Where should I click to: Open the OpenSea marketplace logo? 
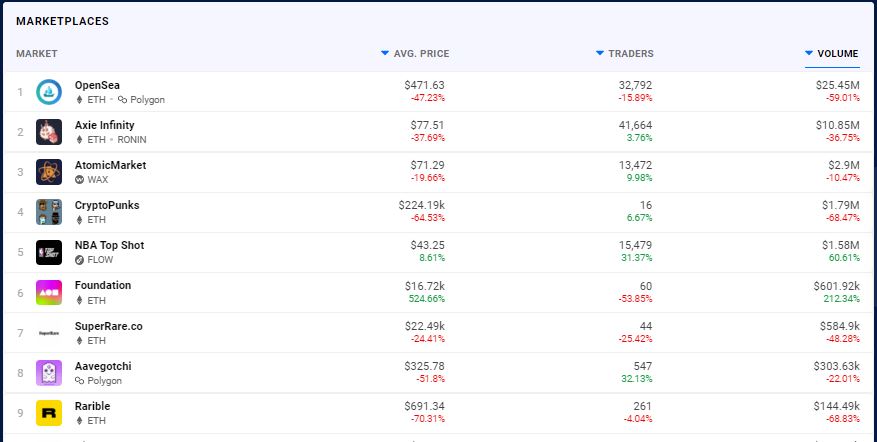(49, 92)
